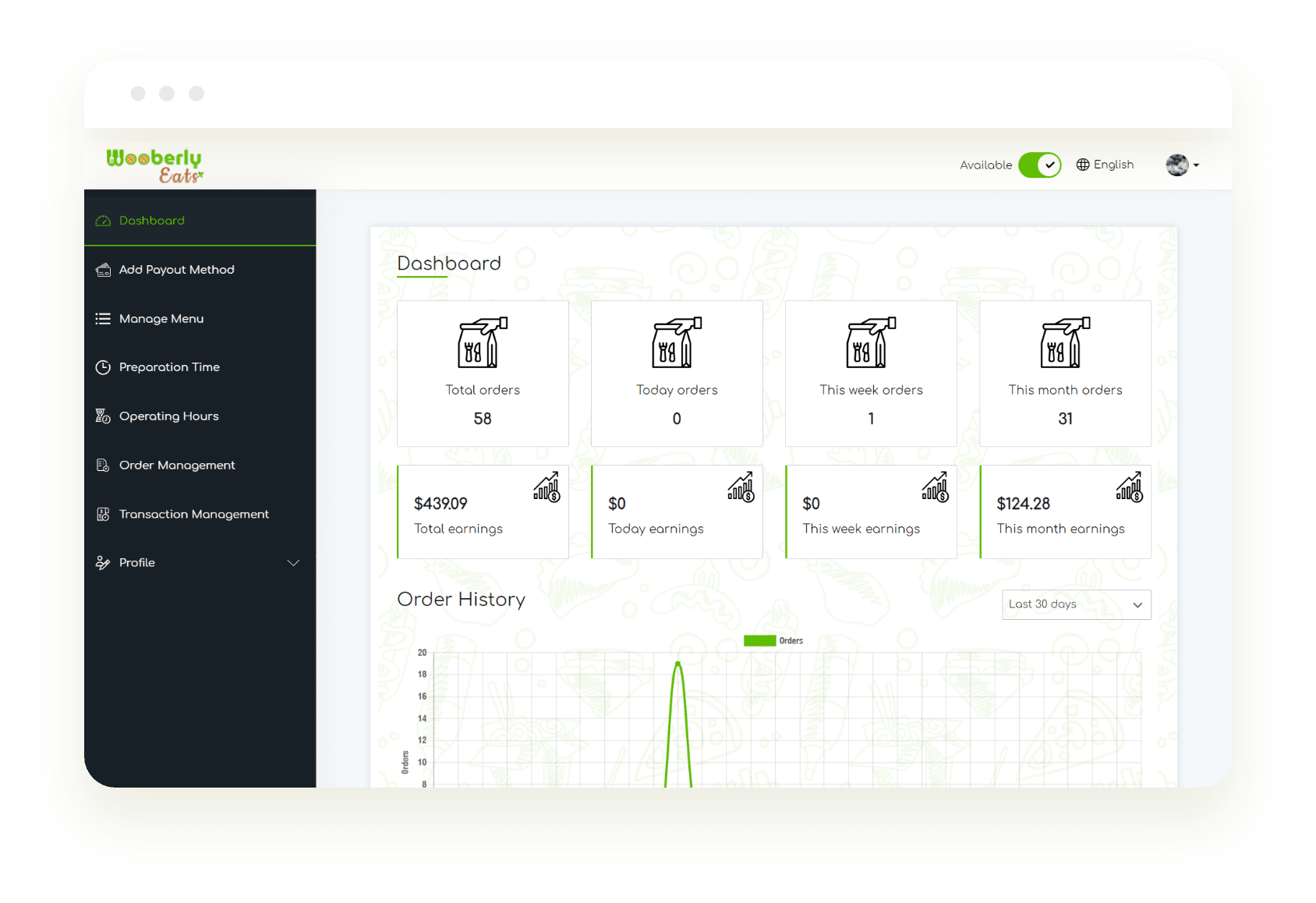The height and width of the screenshot is (903, 1316).
Task: Open Operating Hours settings
Action: (x=200, y=416)
